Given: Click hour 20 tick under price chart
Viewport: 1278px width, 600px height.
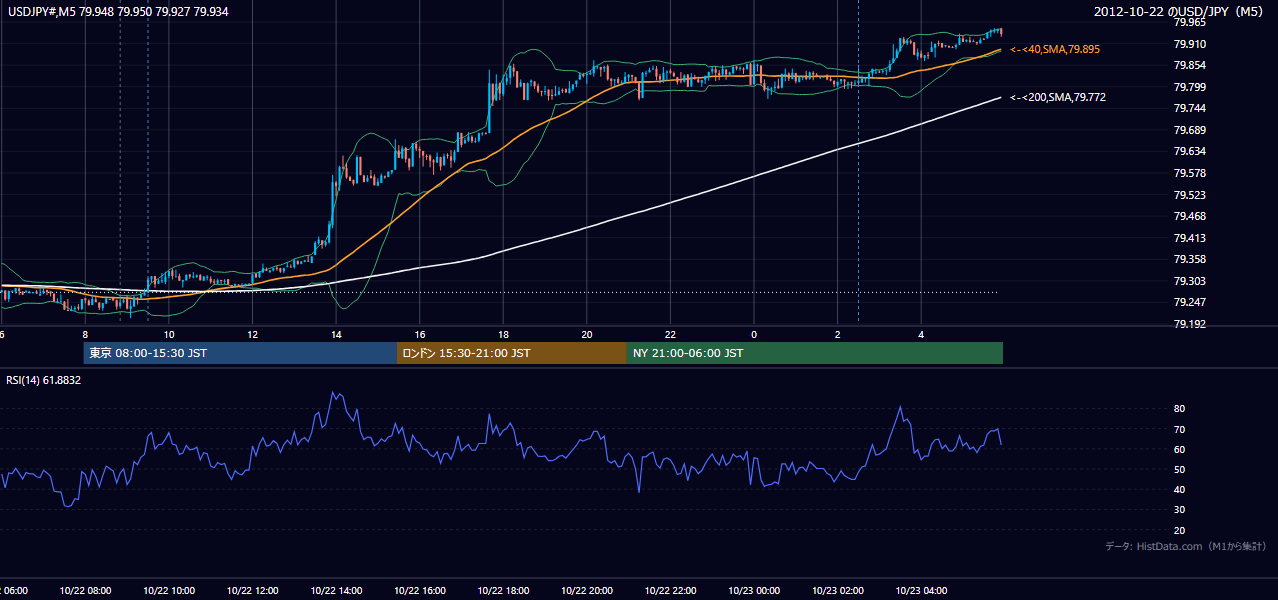Looking at the screenshot, I should click(587, 335).
